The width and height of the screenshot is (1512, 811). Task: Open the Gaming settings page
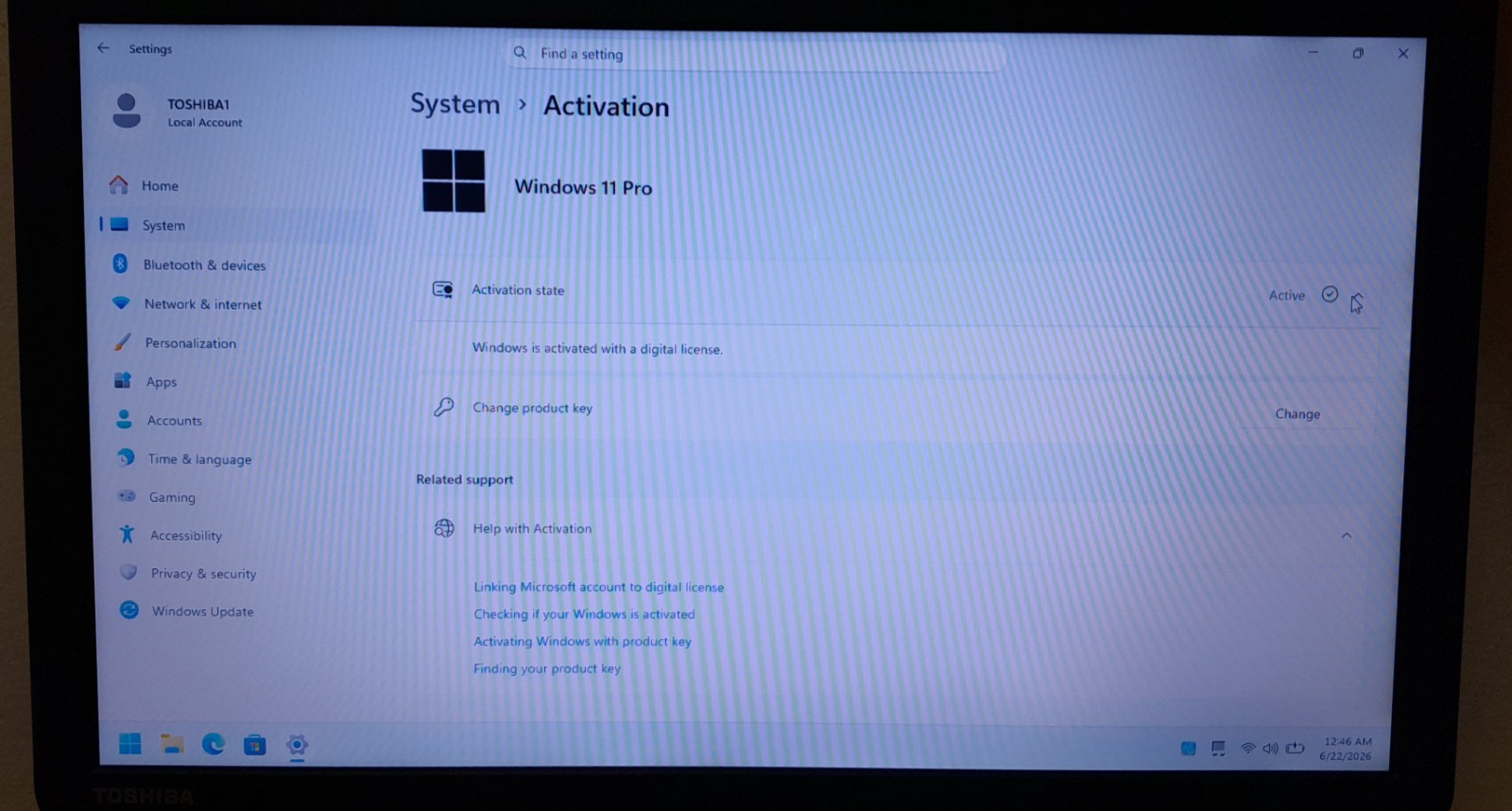[172, 496]
